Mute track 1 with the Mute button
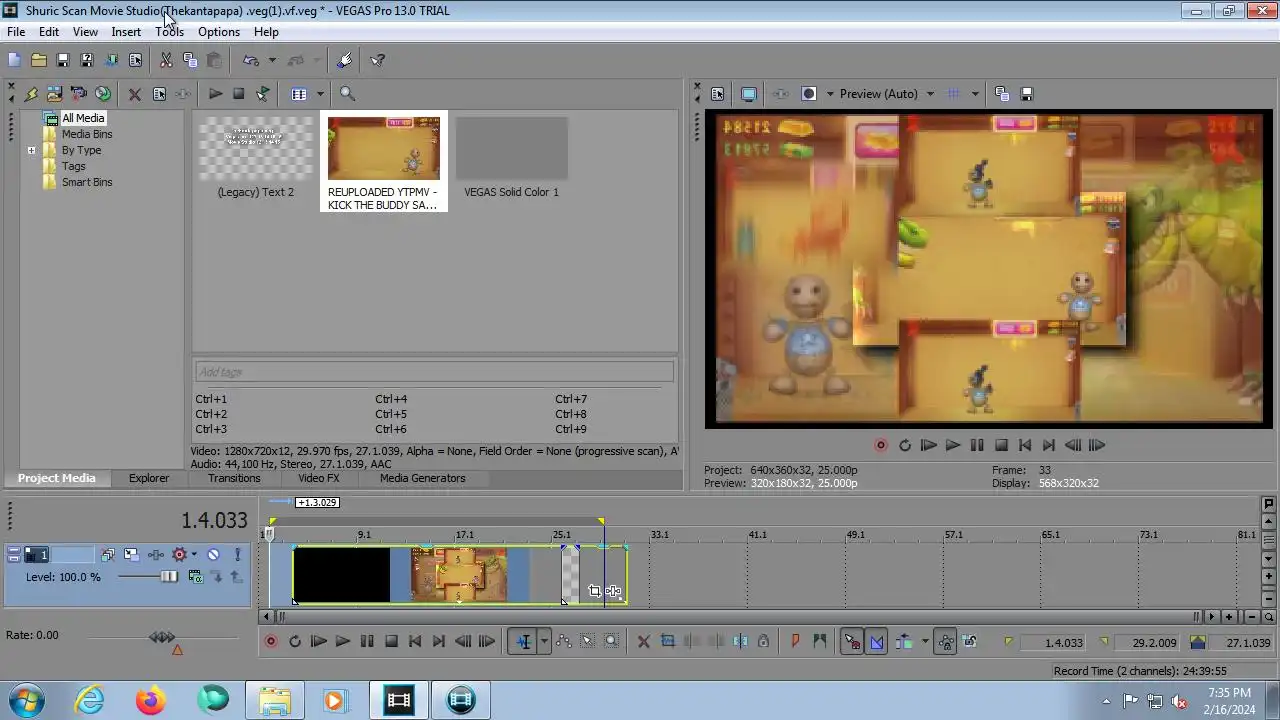The height and width of the screenshot is (720, 1280). (213, 554)
